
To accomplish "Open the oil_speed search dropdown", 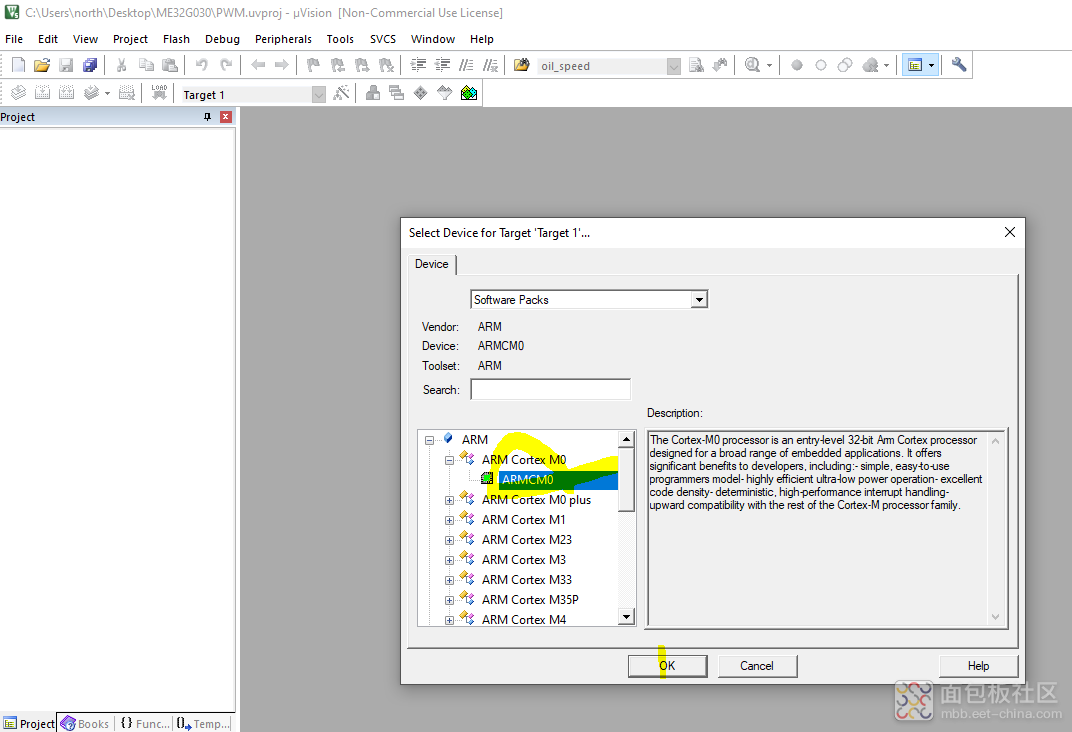I will click(673, 66).
